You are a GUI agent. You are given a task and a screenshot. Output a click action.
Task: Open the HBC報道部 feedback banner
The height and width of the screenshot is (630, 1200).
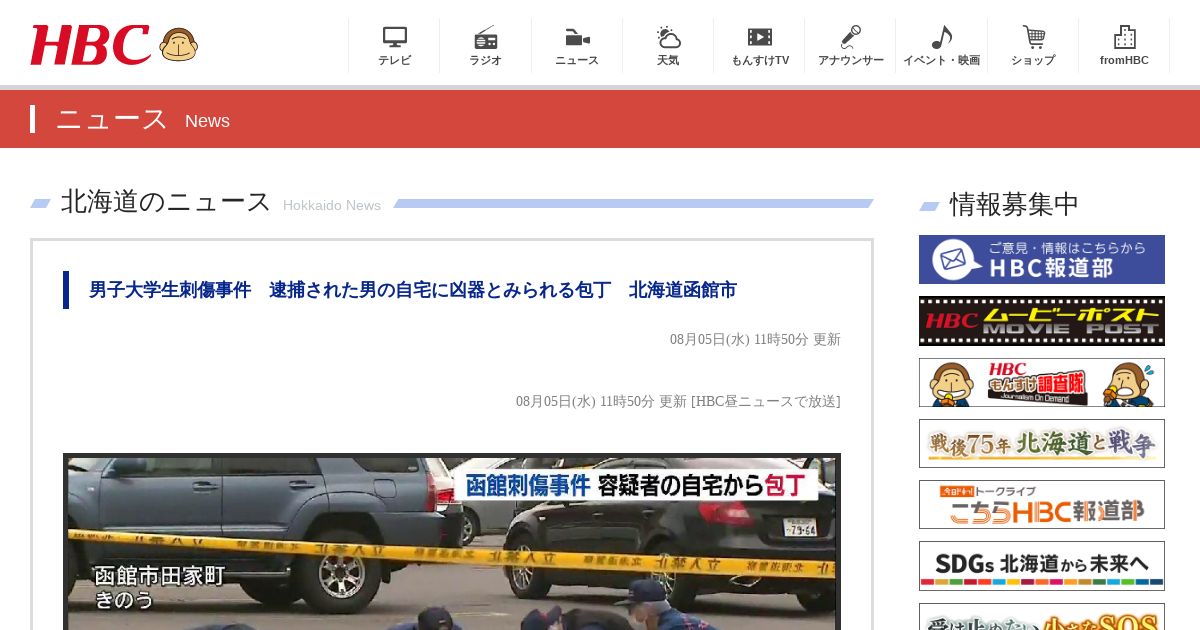(1042, 259)
